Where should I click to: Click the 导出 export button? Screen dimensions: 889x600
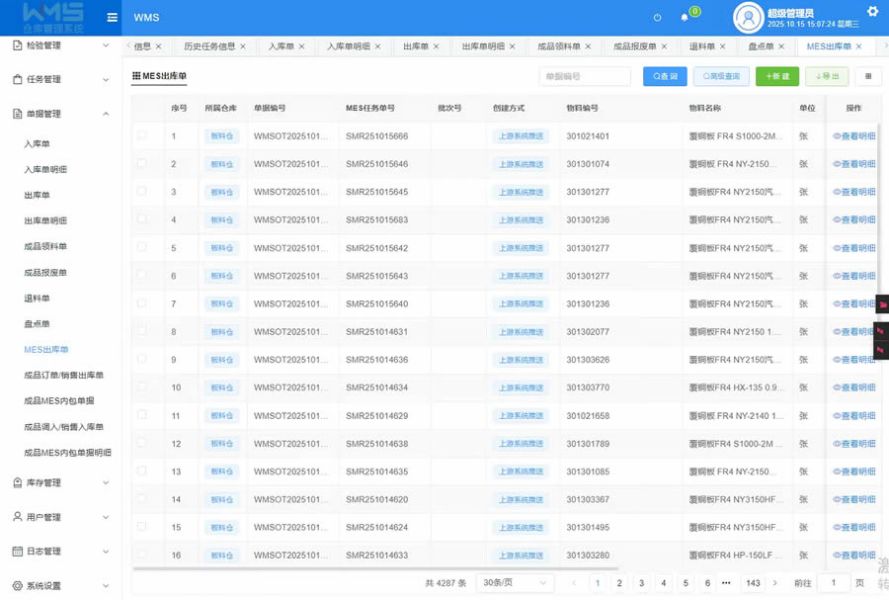(x=827, y=76)
